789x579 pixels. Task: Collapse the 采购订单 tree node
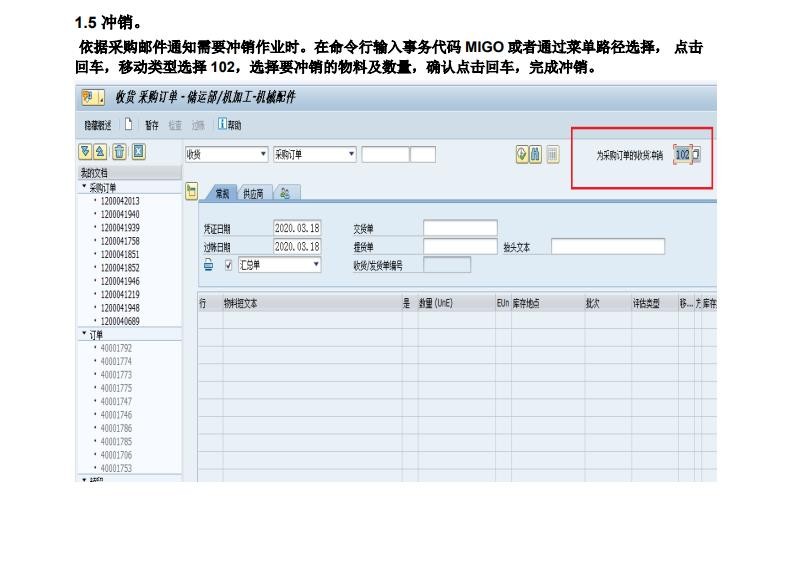(85, 187)
